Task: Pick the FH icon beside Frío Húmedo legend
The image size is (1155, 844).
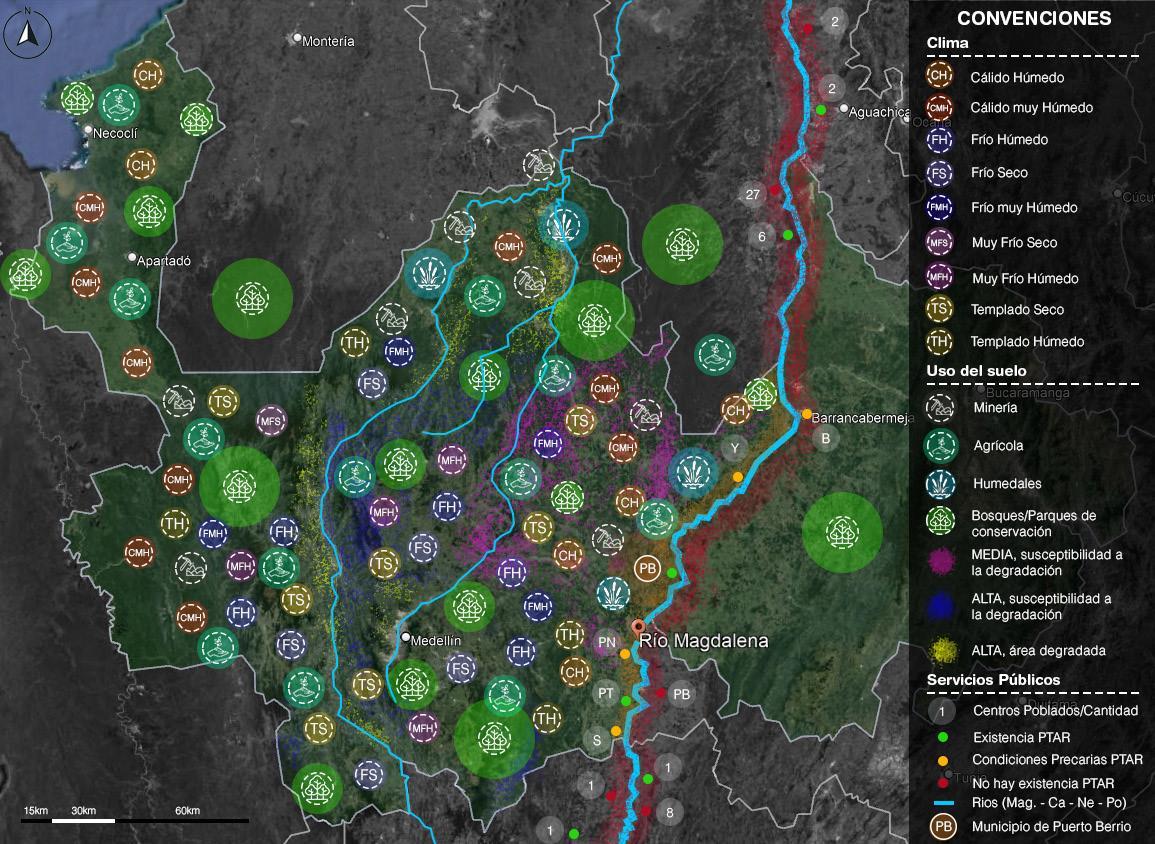Action: click(939, 139)
